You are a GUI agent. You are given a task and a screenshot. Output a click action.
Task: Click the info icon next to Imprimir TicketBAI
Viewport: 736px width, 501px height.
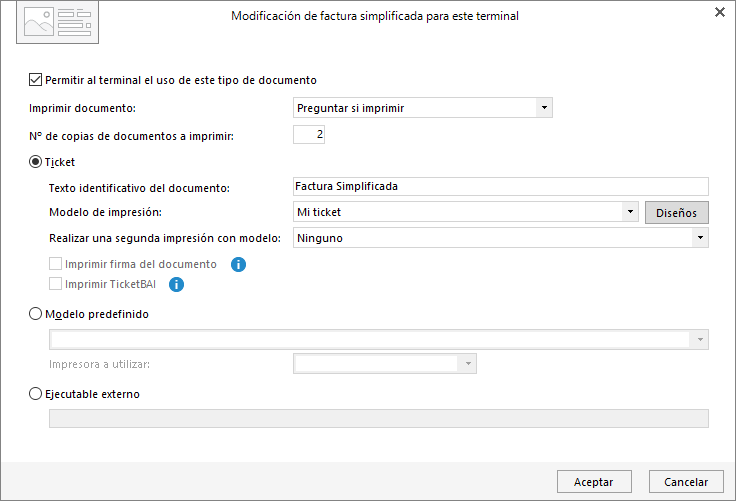click(x=176, y=284)
